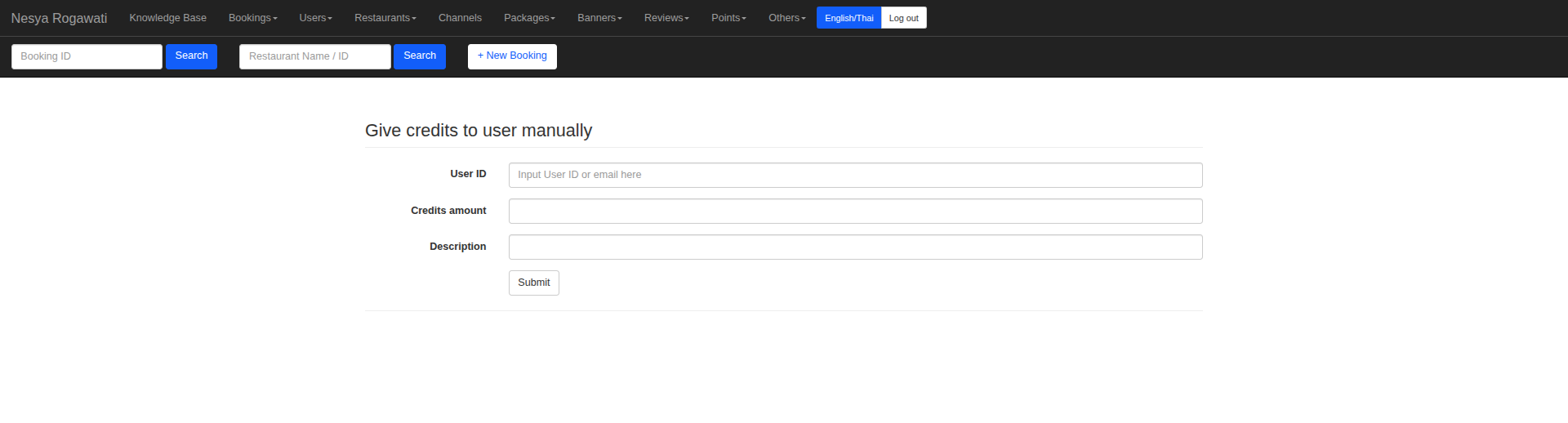Image resolution: width=1568 pixels, height=423 pixels.
Task: Submit the give credits form
Action: click(533, 283)
